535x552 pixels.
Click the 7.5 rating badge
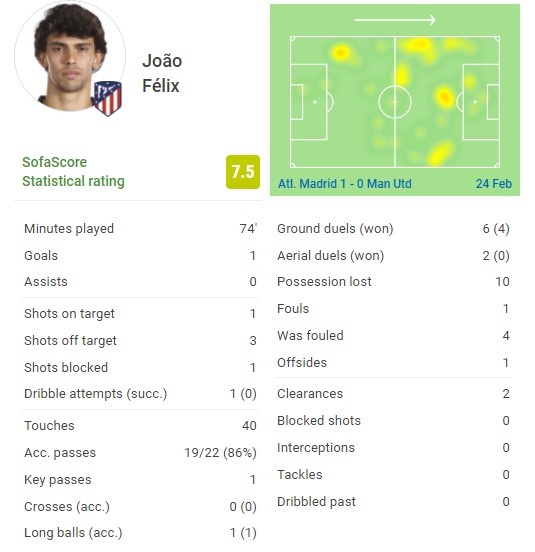243,172
